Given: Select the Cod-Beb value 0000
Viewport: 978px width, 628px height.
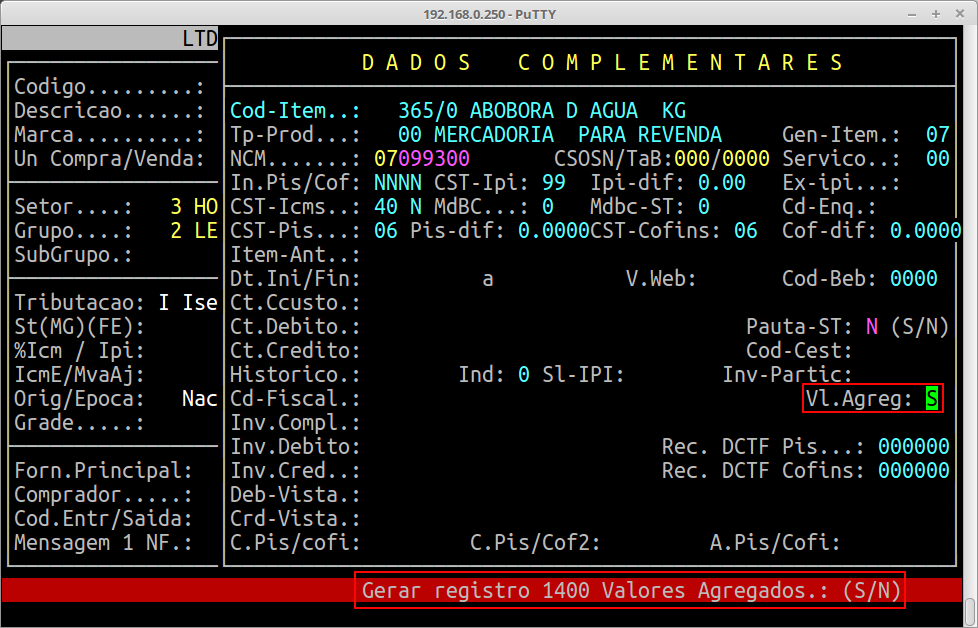Looking at the screenshot, I should [913, 279].
